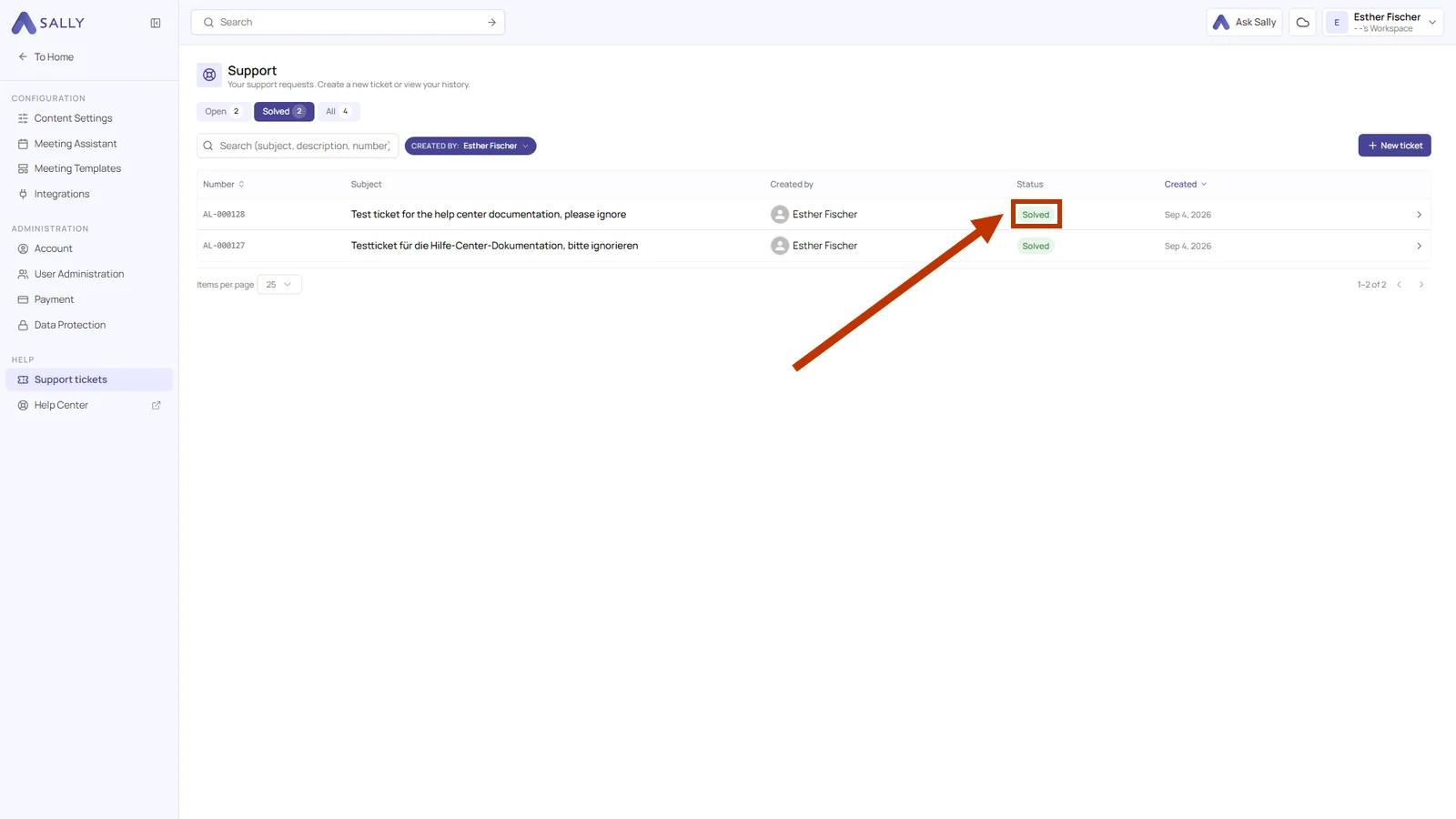
Task: Click Esther Fischer avatar in row AL-000128
Action: [x=780, y=215]
